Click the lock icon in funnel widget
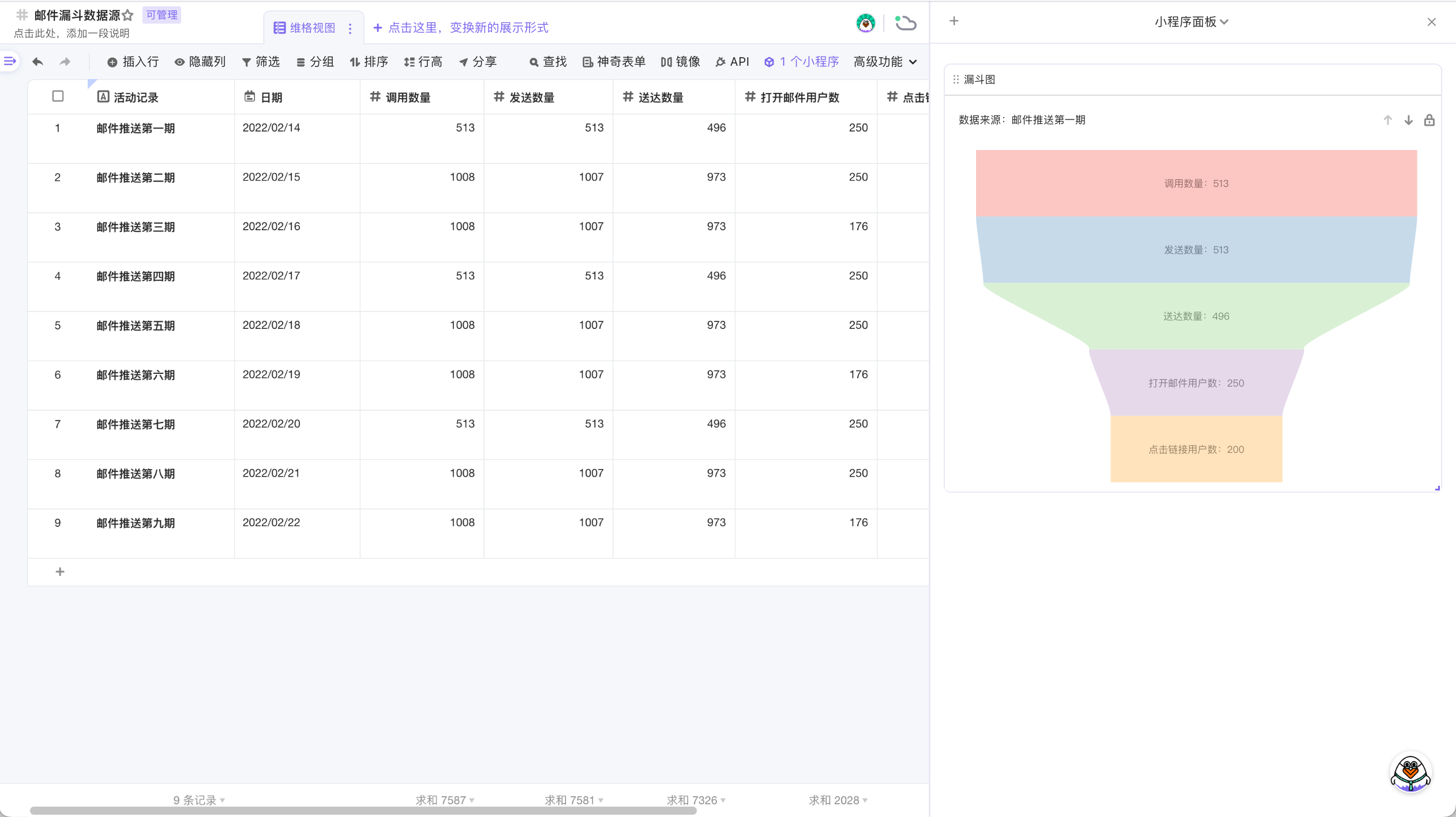This screenshot has height=817, width=1456. click(1429, 120)
